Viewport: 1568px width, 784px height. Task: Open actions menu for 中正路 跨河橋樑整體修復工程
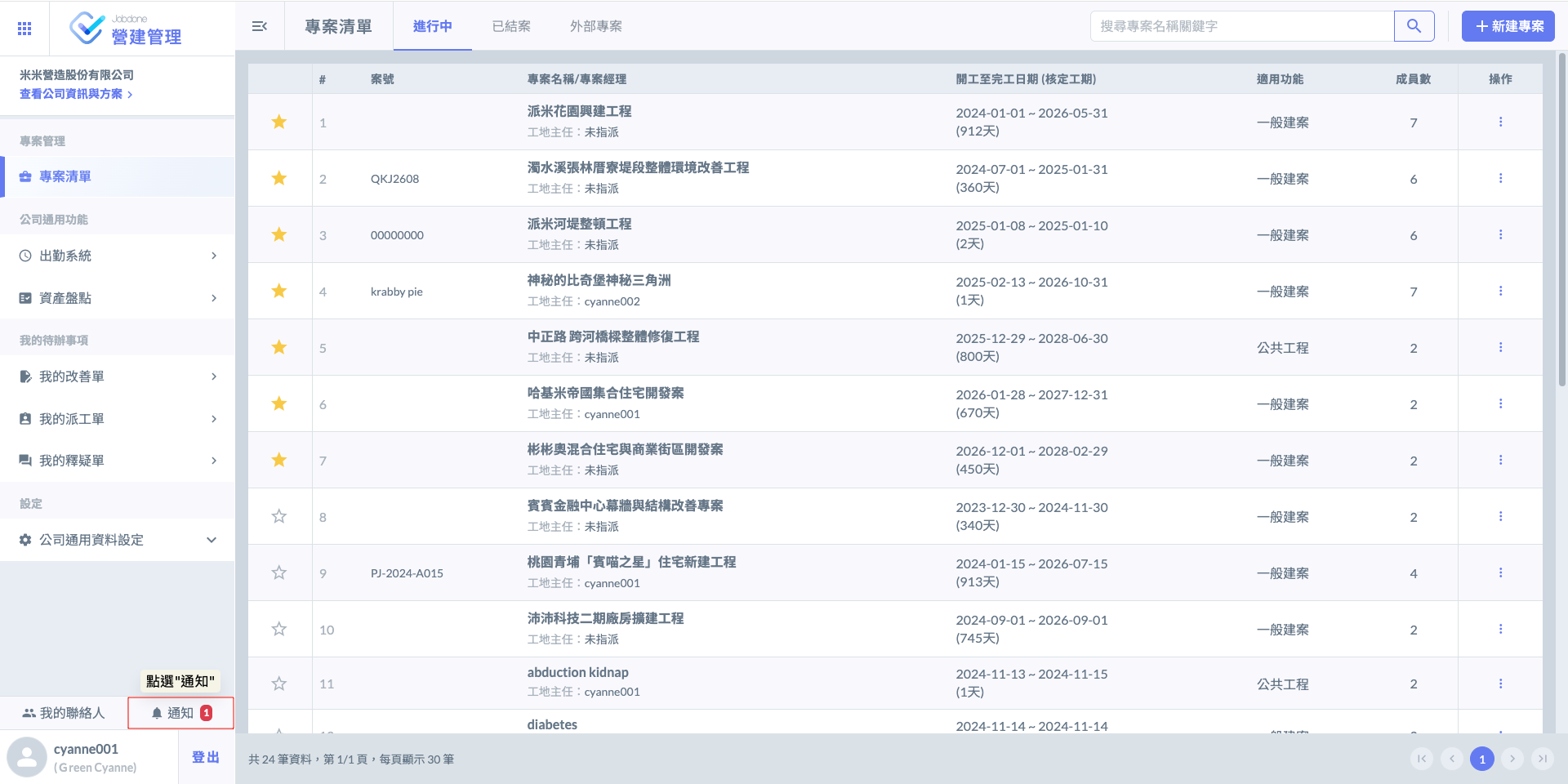(x=1500, y=347)
